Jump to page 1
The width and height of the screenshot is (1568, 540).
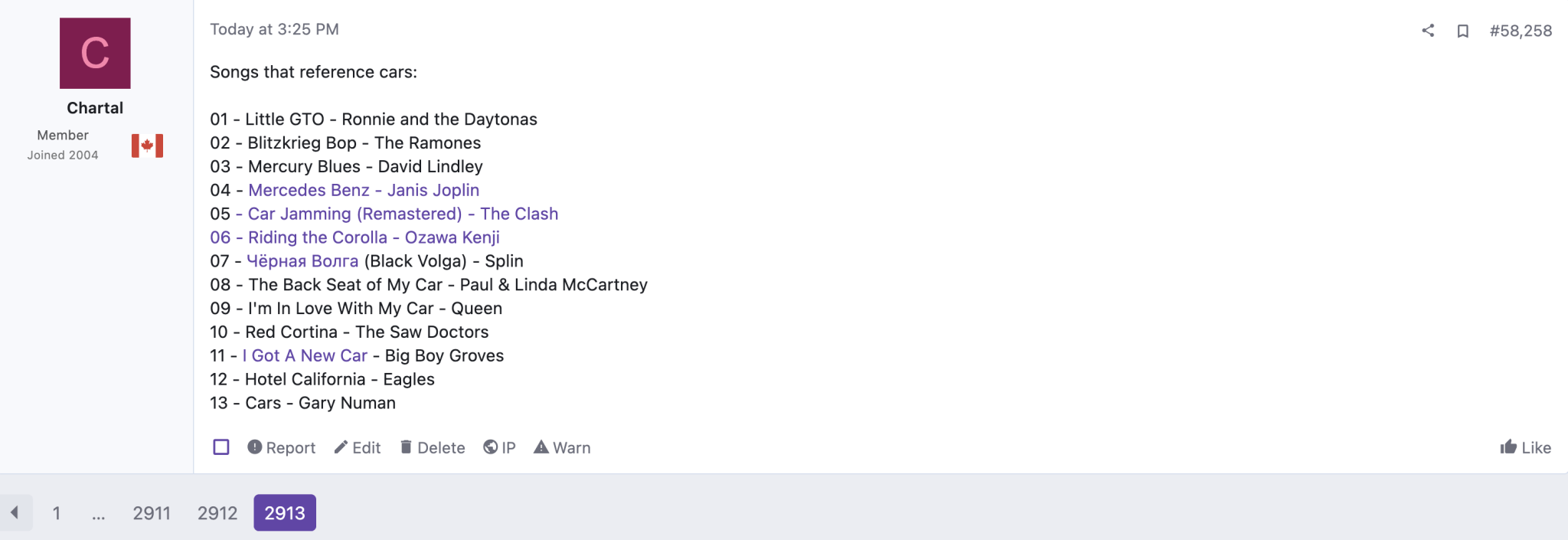(x=57, y=513)
